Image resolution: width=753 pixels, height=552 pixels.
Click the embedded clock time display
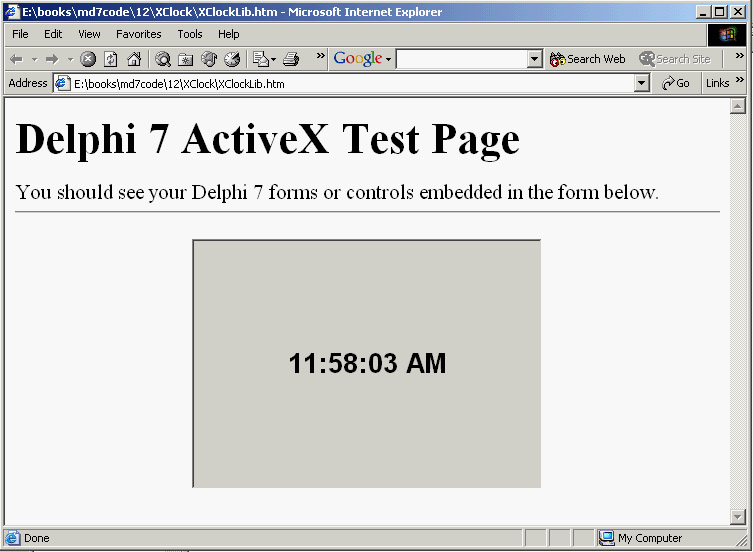(x=367, y=364)
